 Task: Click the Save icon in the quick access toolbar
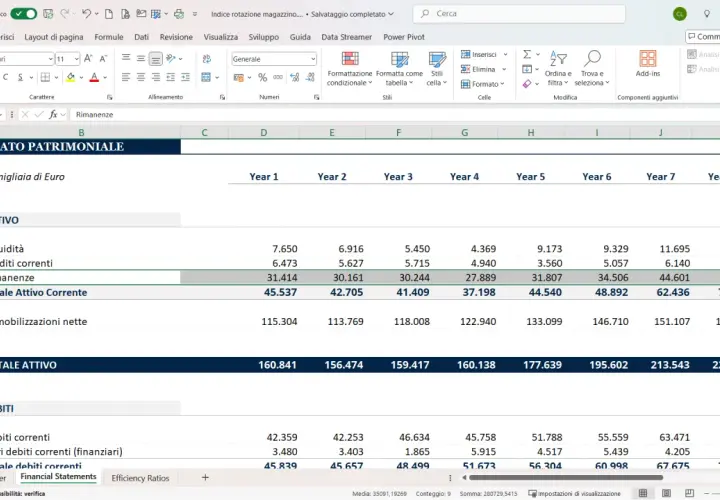48,14
